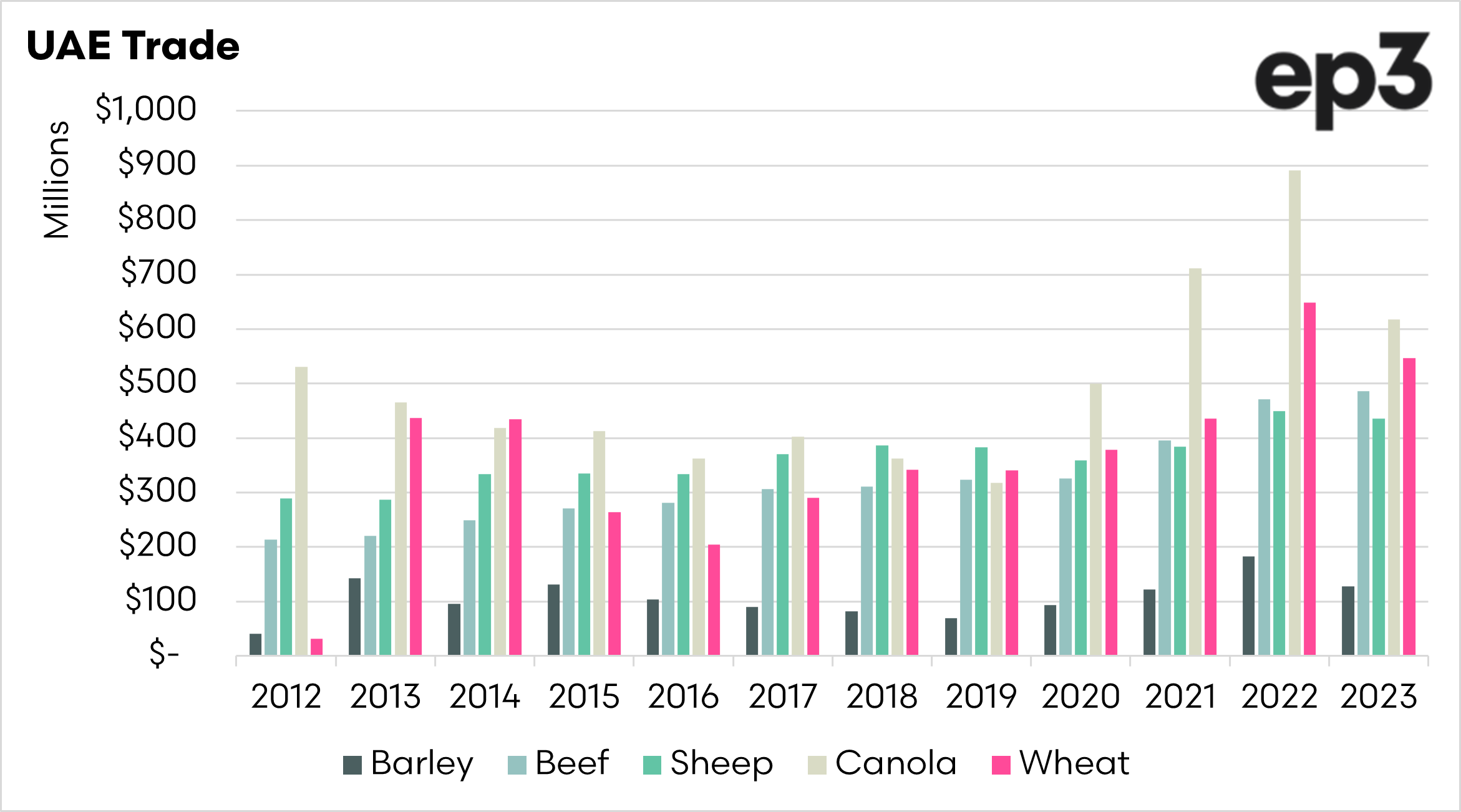Viewport: 1461px width, 812px height.
Task: Click the pink Wheat bar for 2022
Action: tap(1309, 478)
